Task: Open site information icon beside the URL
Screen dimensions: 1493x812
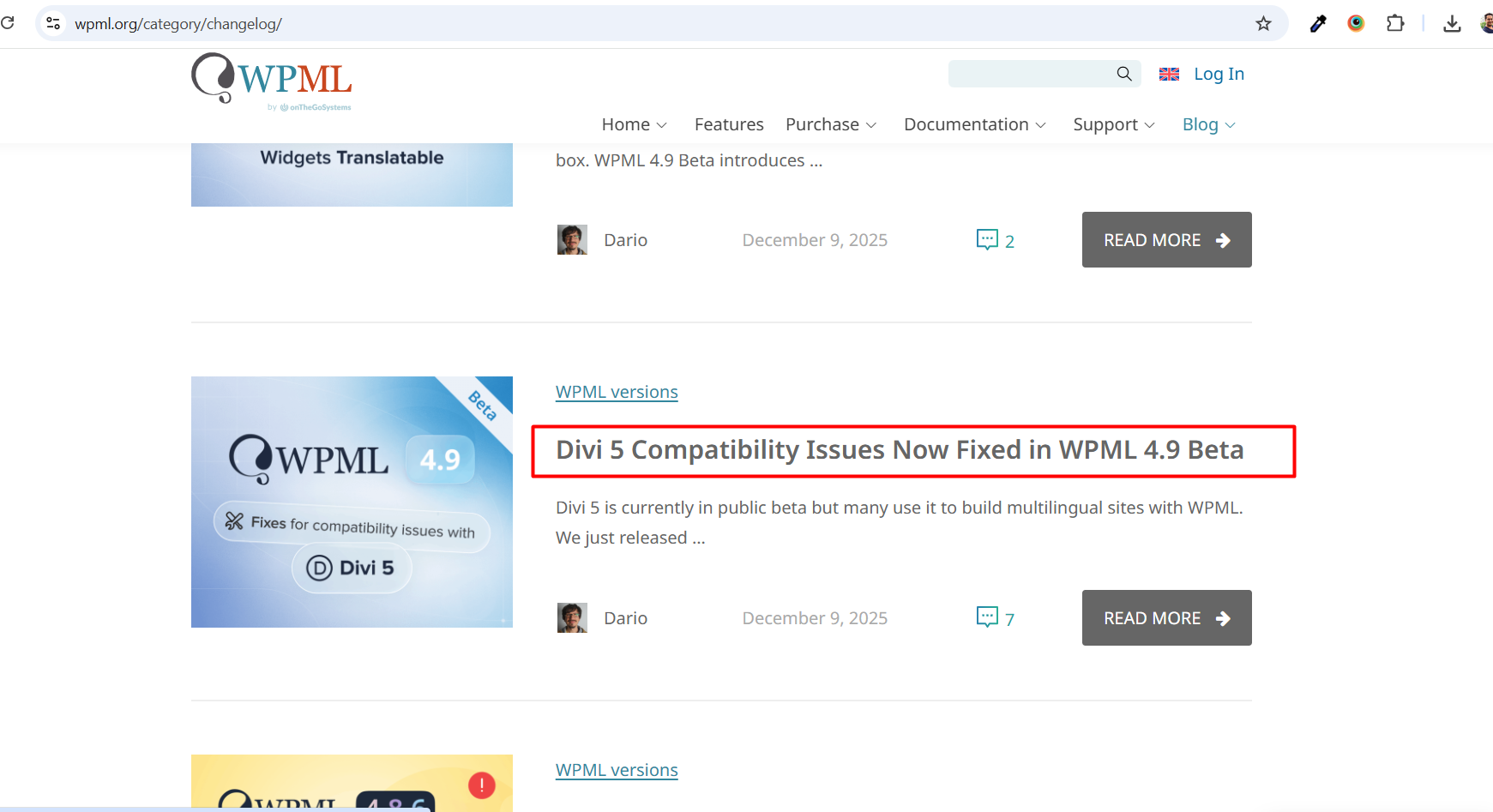Action: tap(53, 23)
